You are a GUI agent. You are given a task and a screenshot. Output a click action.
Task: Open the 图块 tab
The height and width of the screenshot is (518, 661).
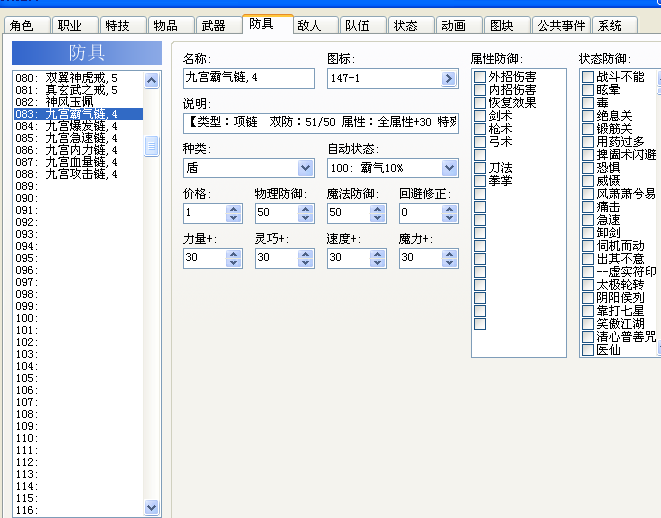[x=508, y=25]
